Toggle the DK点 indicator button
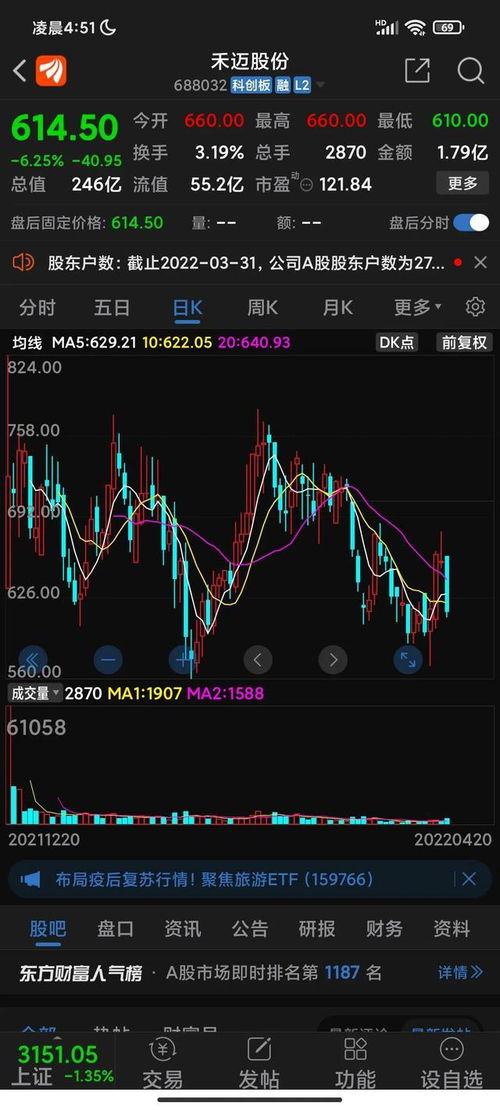This screenshot has height=1110, width=500. [x=397, y=343]
